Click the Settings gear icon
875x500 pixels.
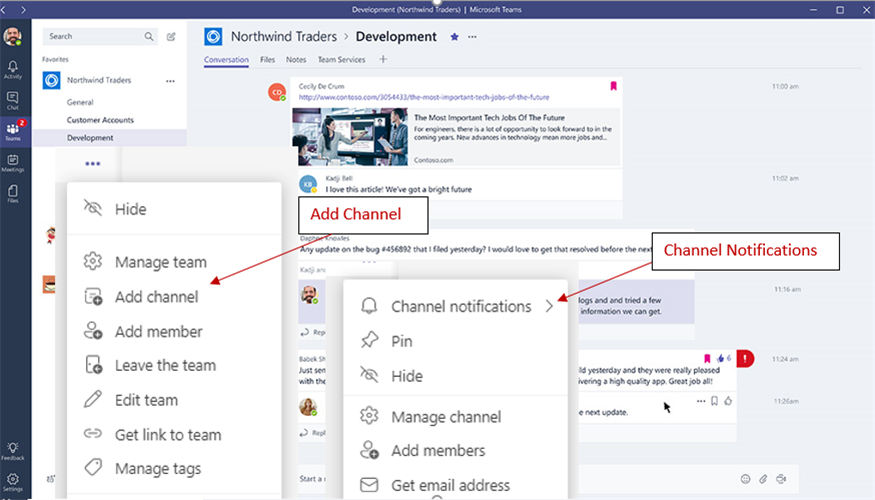click(x=13, y=481)
